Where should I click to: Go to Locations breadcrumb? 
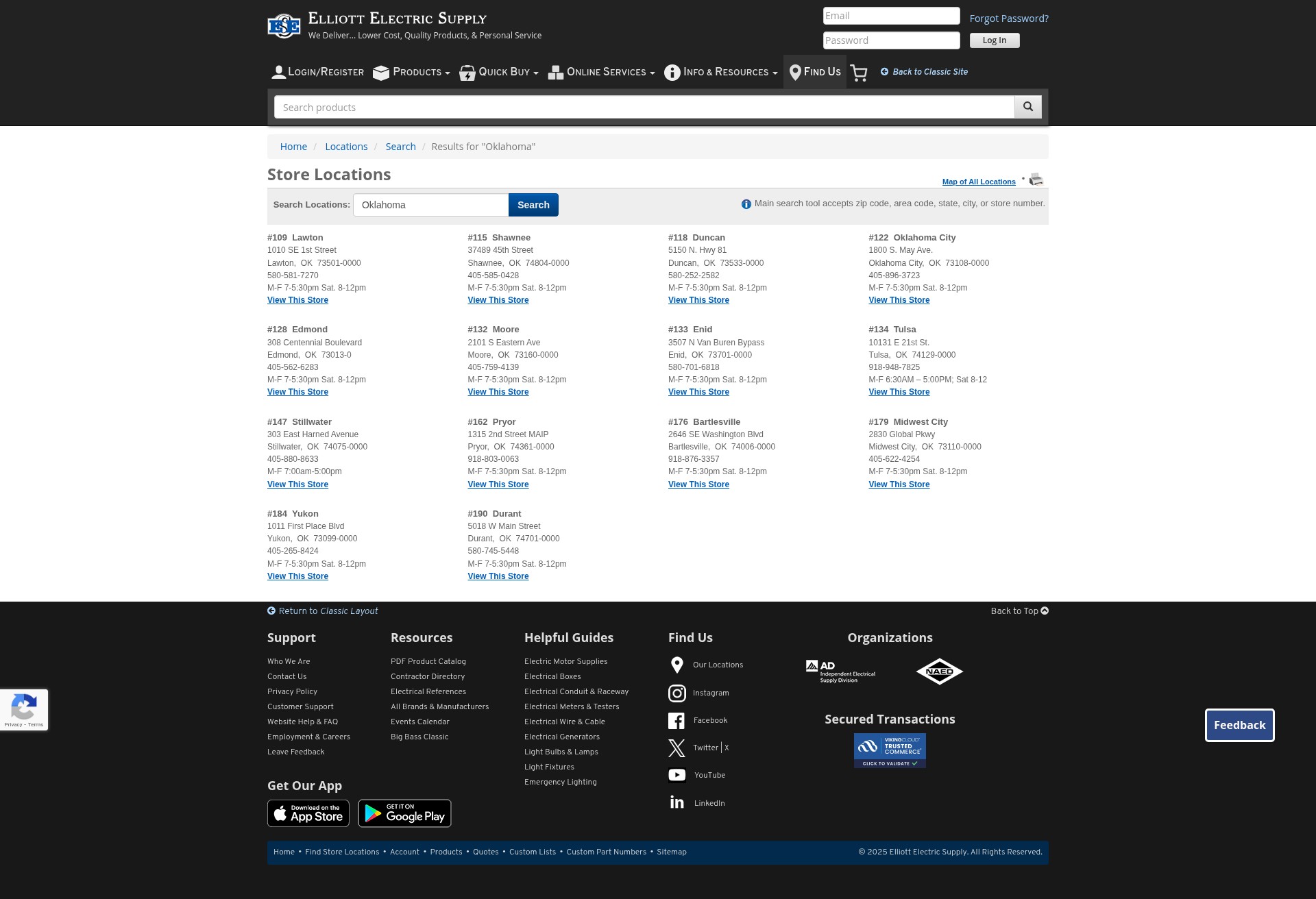coord(346,147)
